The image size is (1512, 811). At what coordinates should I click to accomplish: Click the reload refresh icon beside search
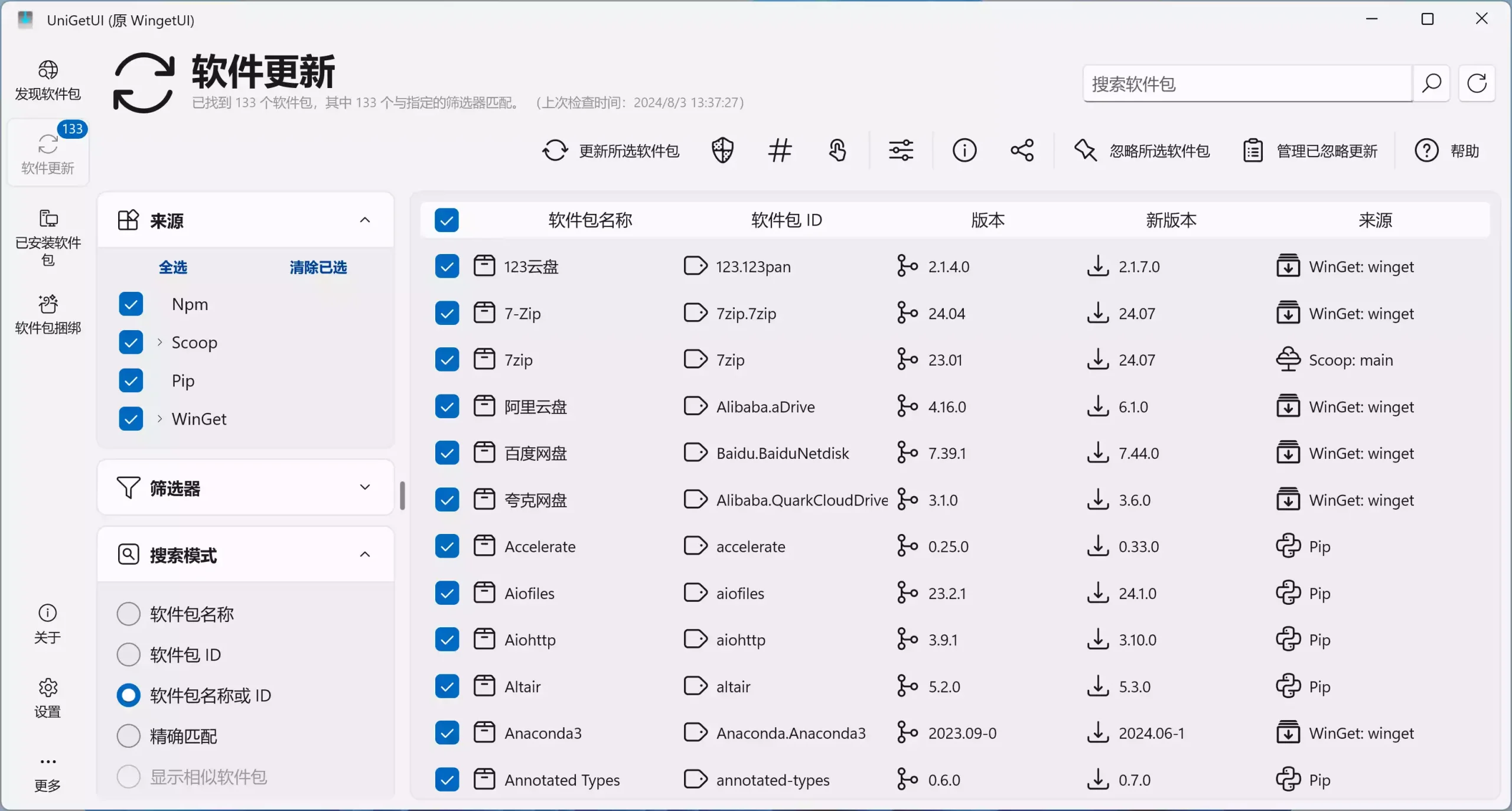pos(1477,83)
